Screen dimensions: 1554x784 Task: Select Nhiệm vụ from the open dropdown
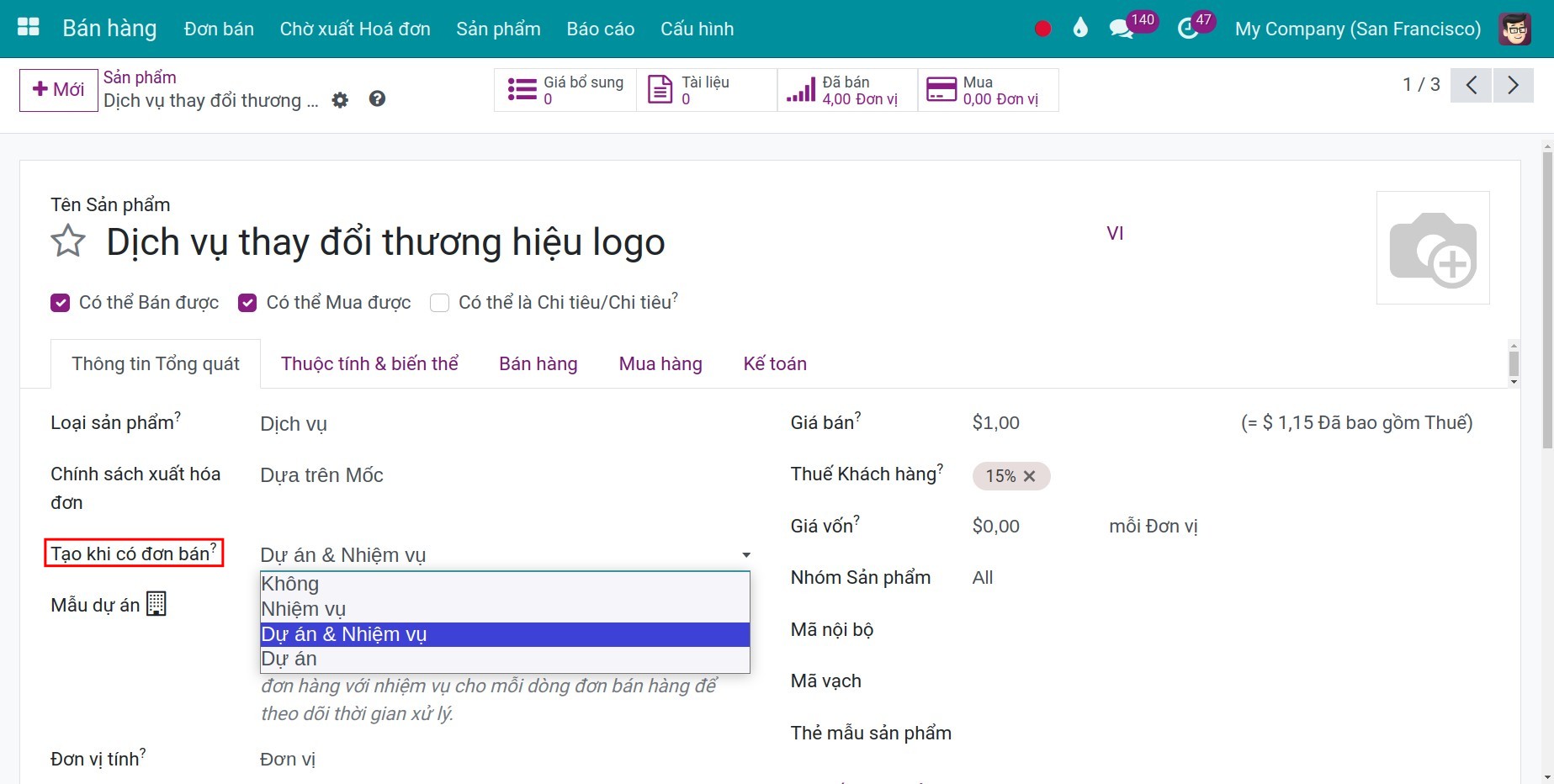click(x=303, y=608)
